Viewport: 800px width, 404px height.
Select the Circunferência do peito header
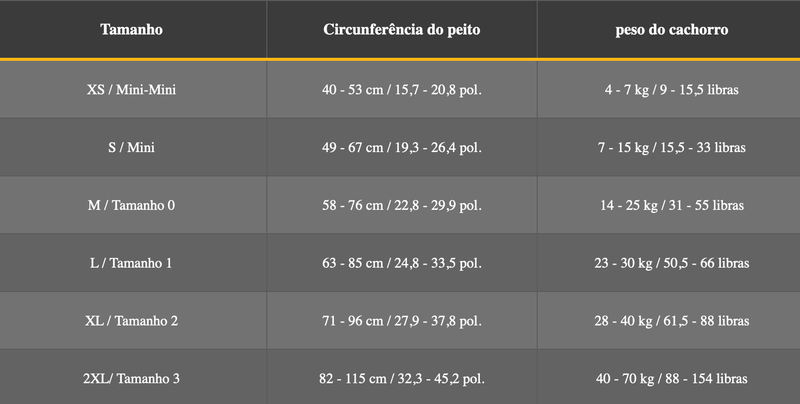[x=402, y=30]
